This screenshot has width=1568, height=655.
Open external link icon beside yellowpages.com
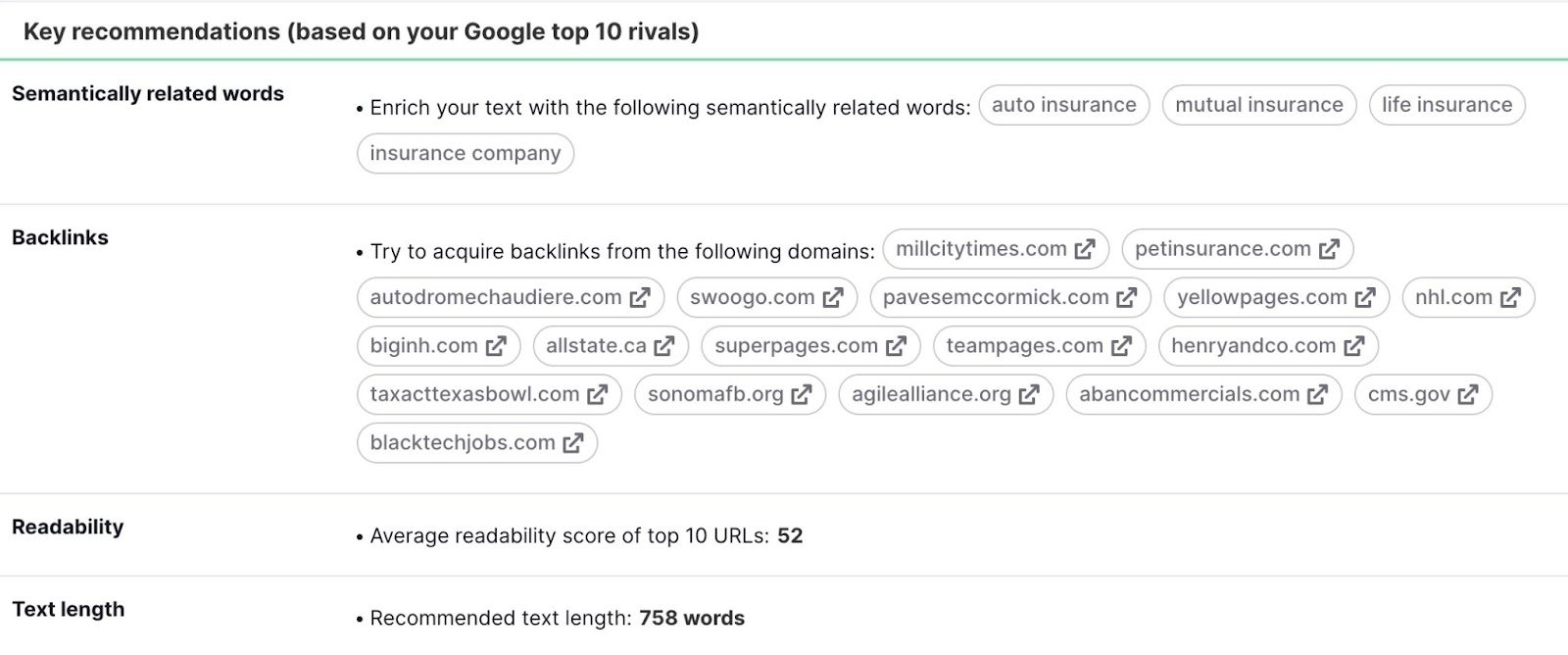tap(1367, 297)
